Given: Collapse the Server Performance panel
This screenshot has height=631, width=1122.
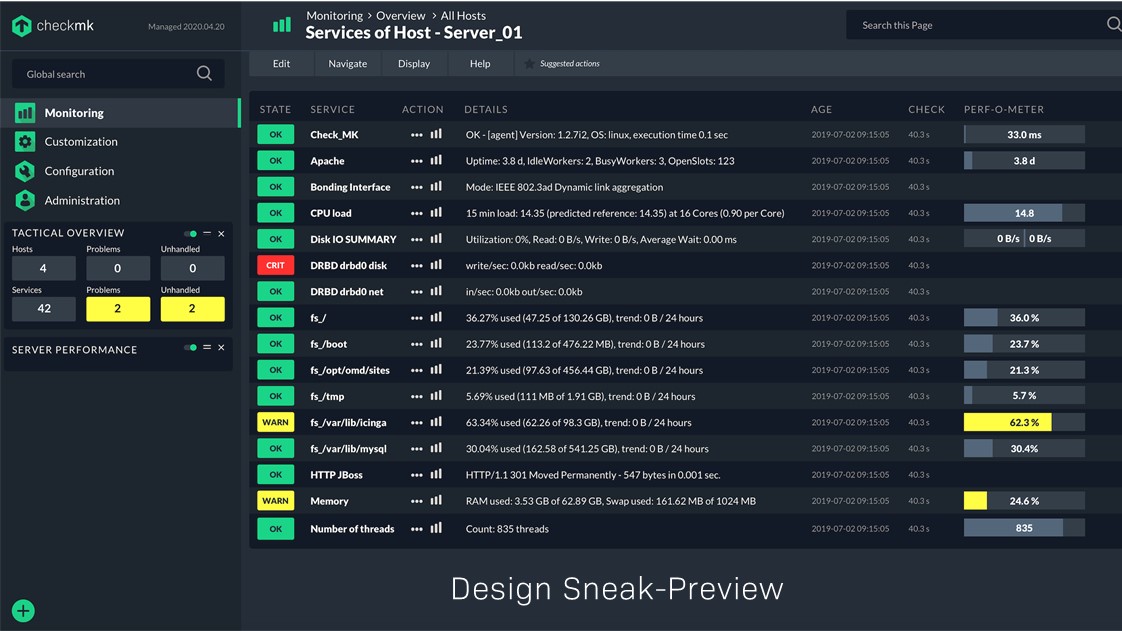Looking at the screenshot, I should pyautogui.click(x=207, y=348).
